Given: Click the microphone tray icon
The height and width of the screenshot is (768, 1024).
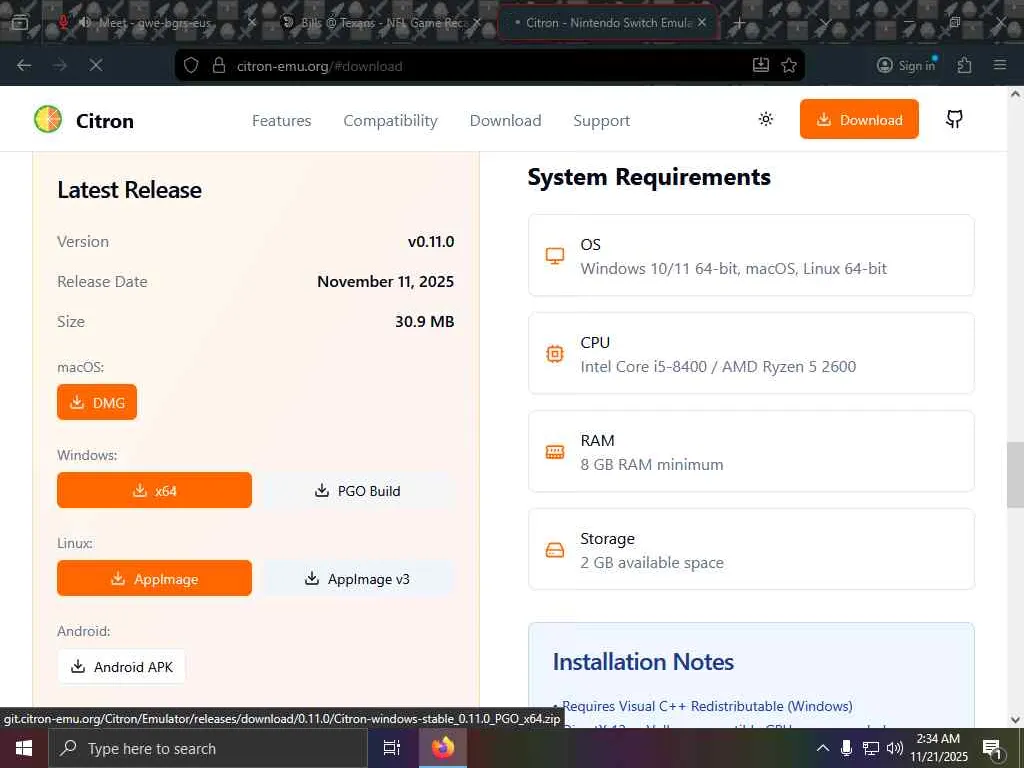Looking at the screenshot, I should (846, 748).
